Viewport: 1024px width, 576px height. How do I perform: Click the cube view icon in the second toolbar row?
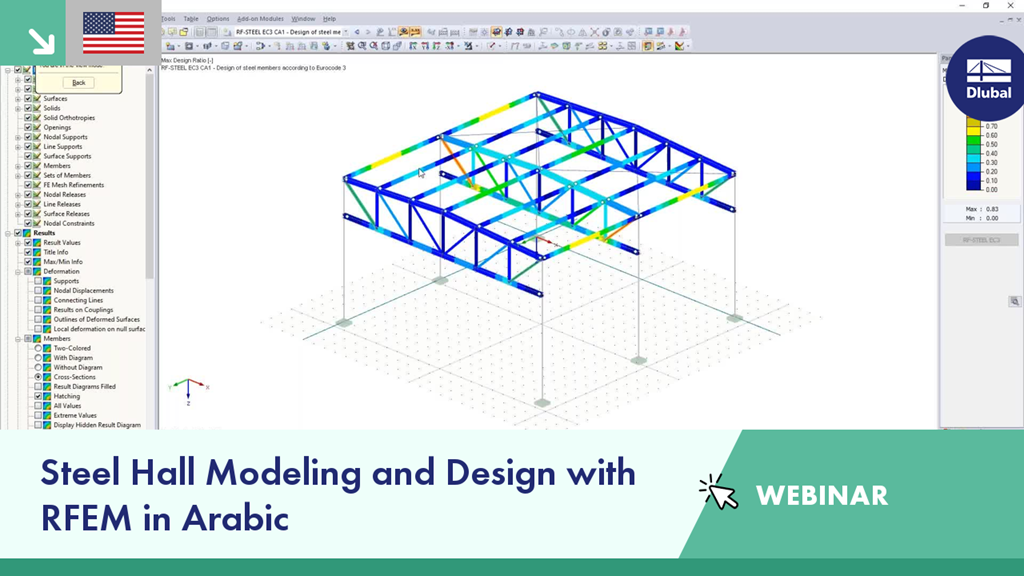coord(385,46)
